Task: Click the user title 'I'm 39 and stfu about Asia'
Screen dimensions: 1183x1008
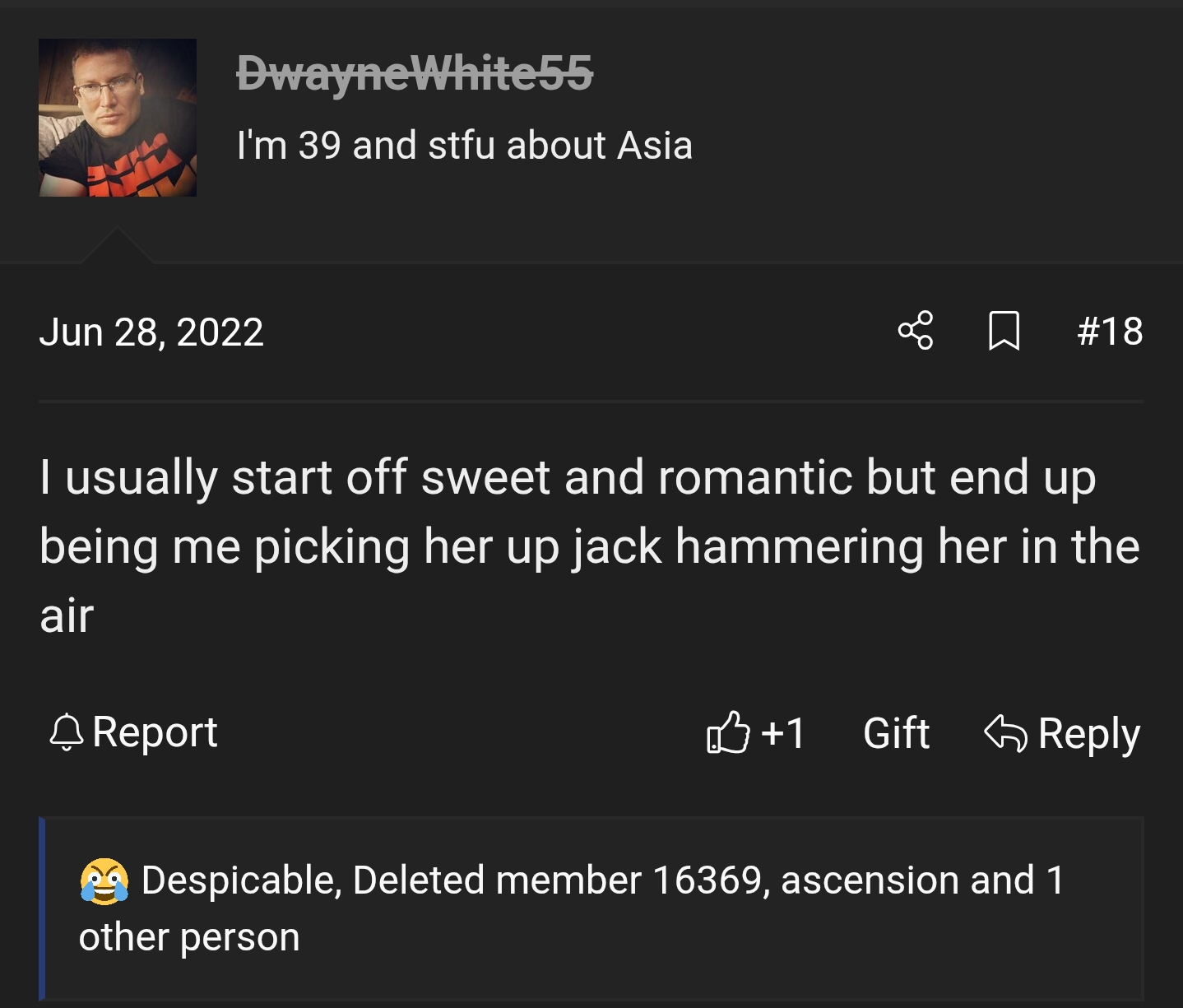Action: click(x=464, y=146)
